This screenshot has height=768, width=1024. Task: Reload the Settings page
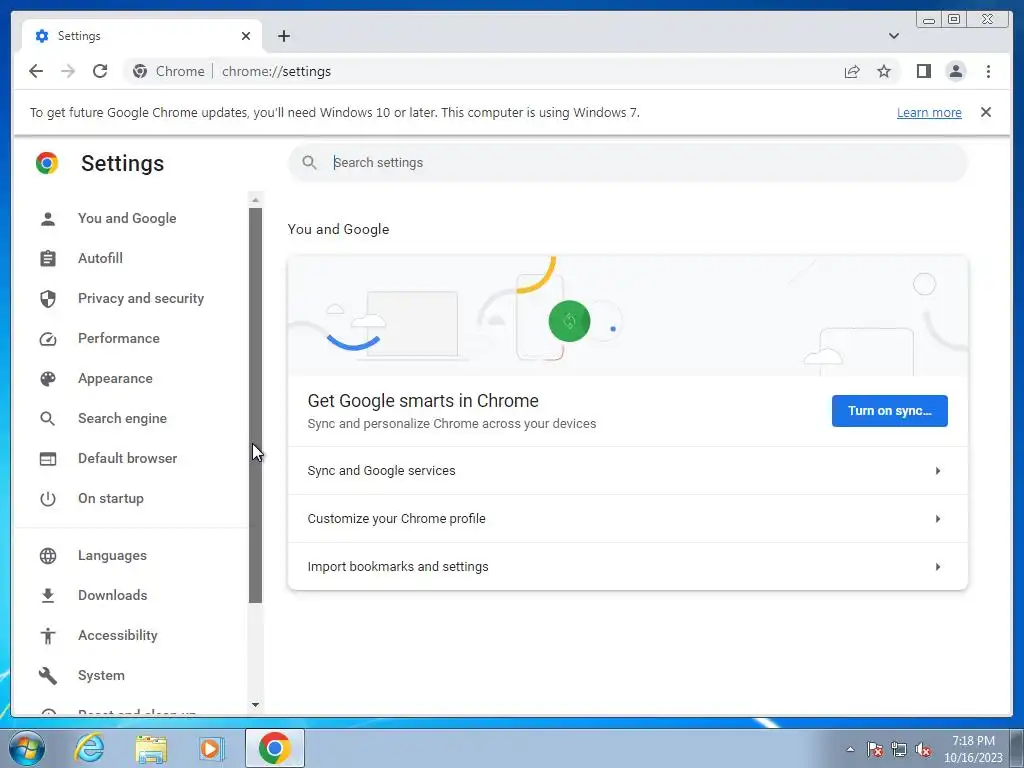click(100, 71)
